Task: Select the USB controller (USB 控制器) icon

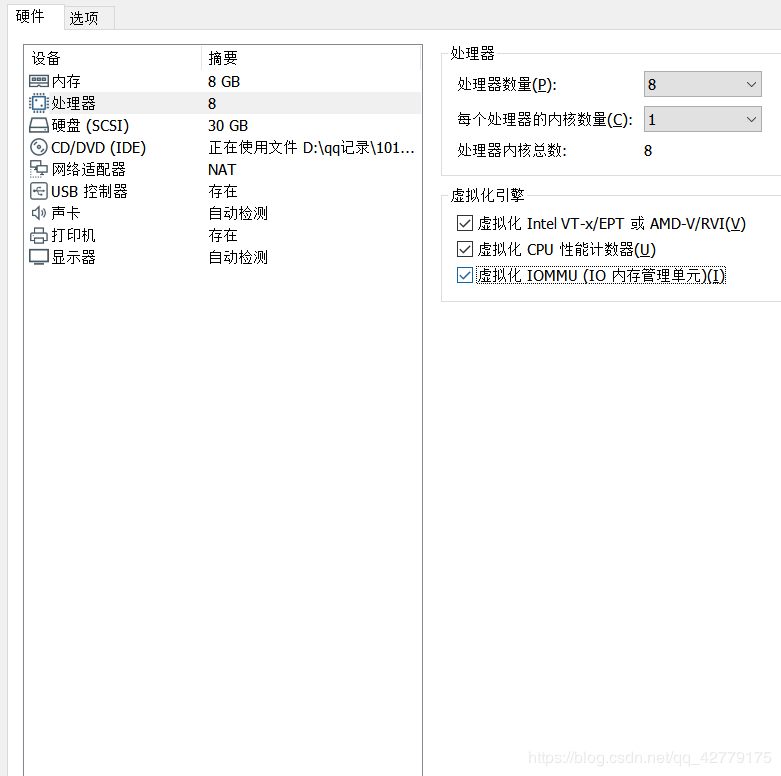Action: [39, 191]
